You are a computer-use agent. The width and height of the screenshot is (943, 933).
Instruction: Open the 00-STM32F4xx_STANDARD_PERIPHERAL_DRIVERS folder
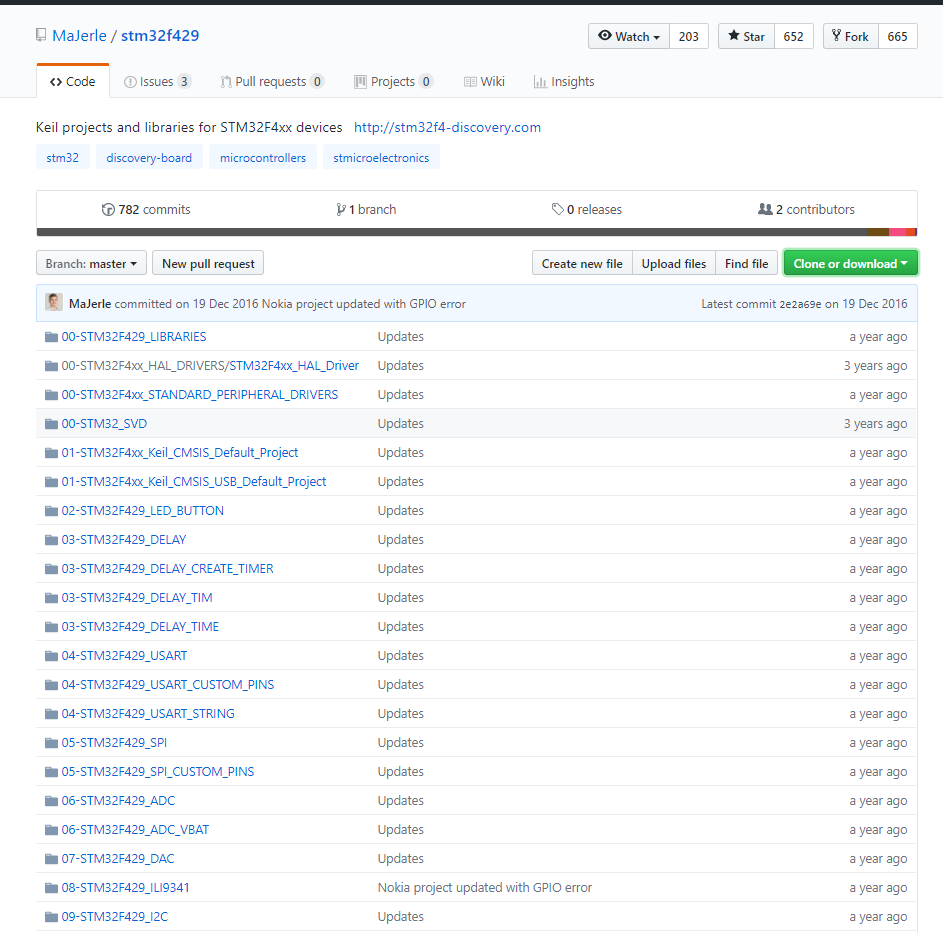coord(200,395)
